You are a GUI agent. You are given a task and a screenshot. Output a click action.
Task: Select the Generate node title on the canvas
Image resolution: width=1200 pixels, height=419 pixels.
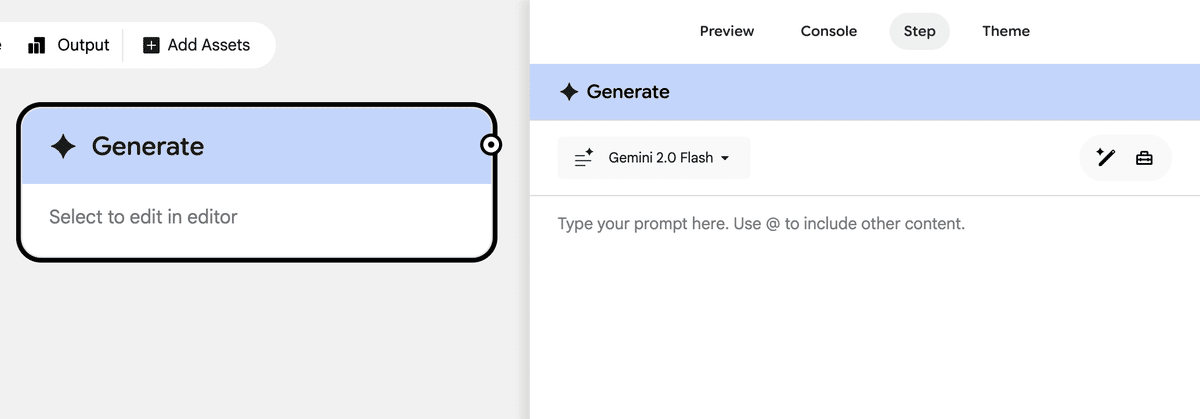point(148,147)
